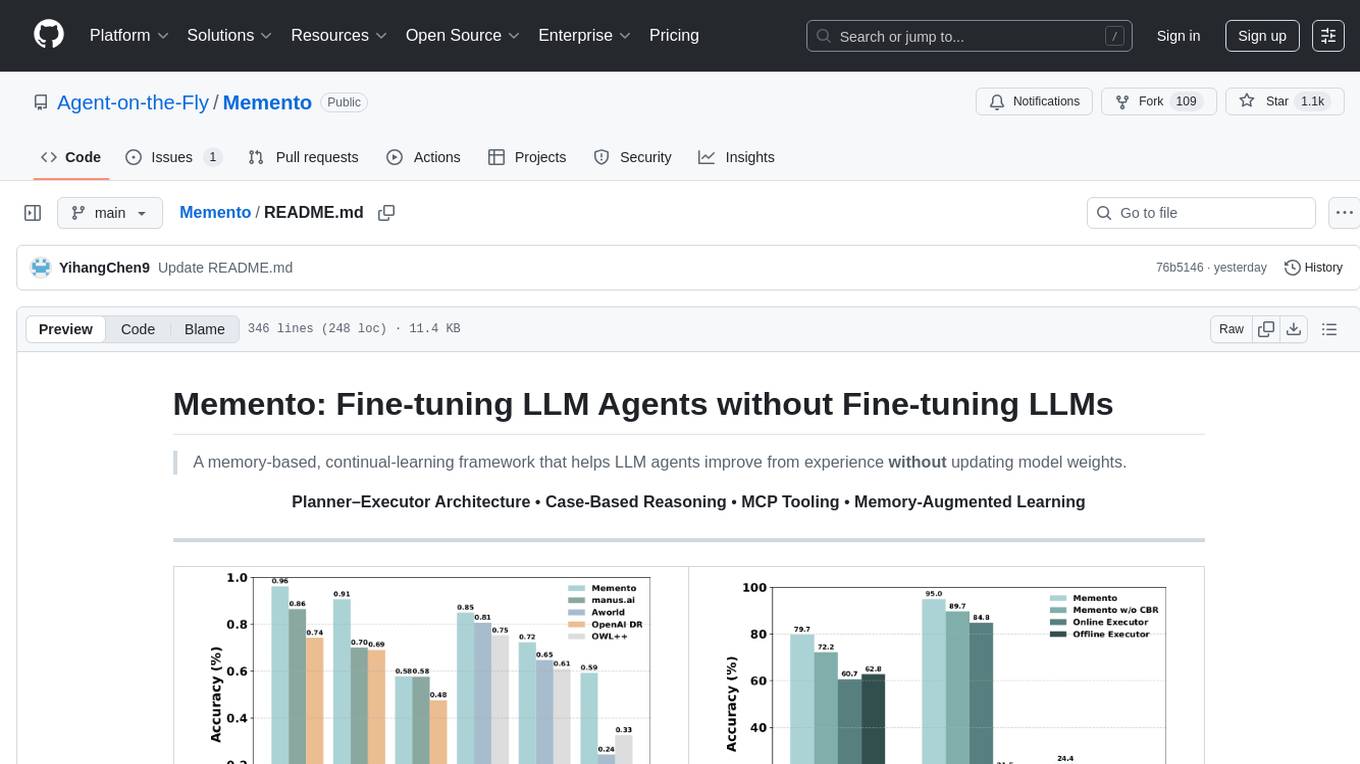Copy raw file contents
Screen dimensions: 1360x764
coord(1267,329)
